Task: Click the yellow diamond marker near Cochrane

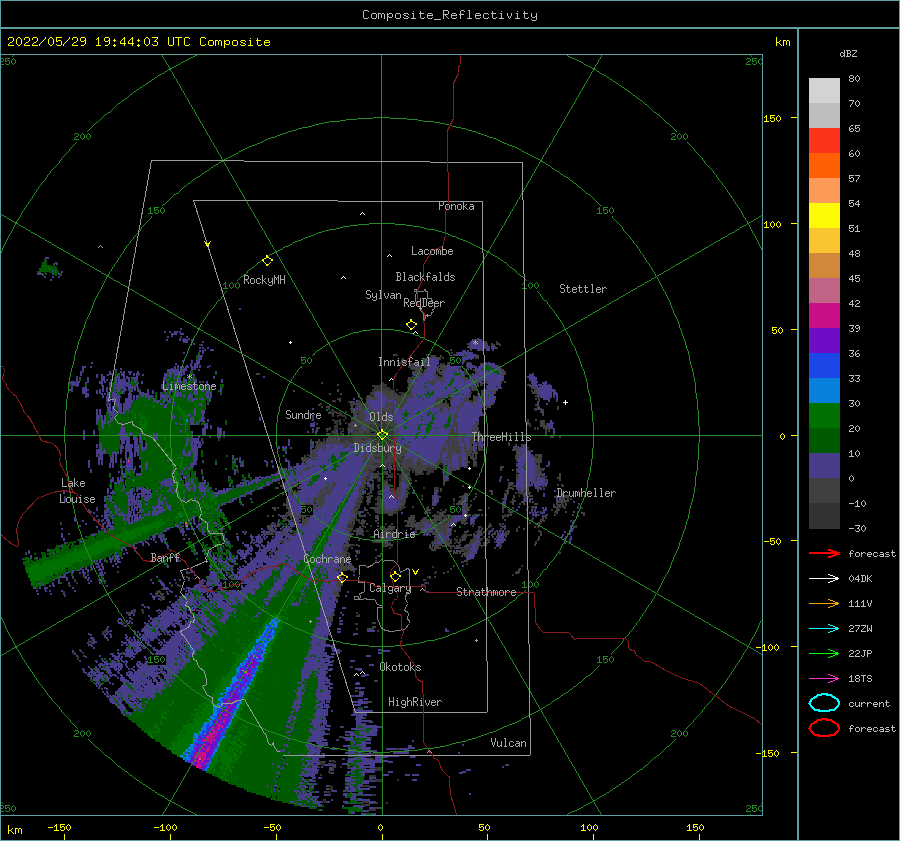Action: [342, 577]
